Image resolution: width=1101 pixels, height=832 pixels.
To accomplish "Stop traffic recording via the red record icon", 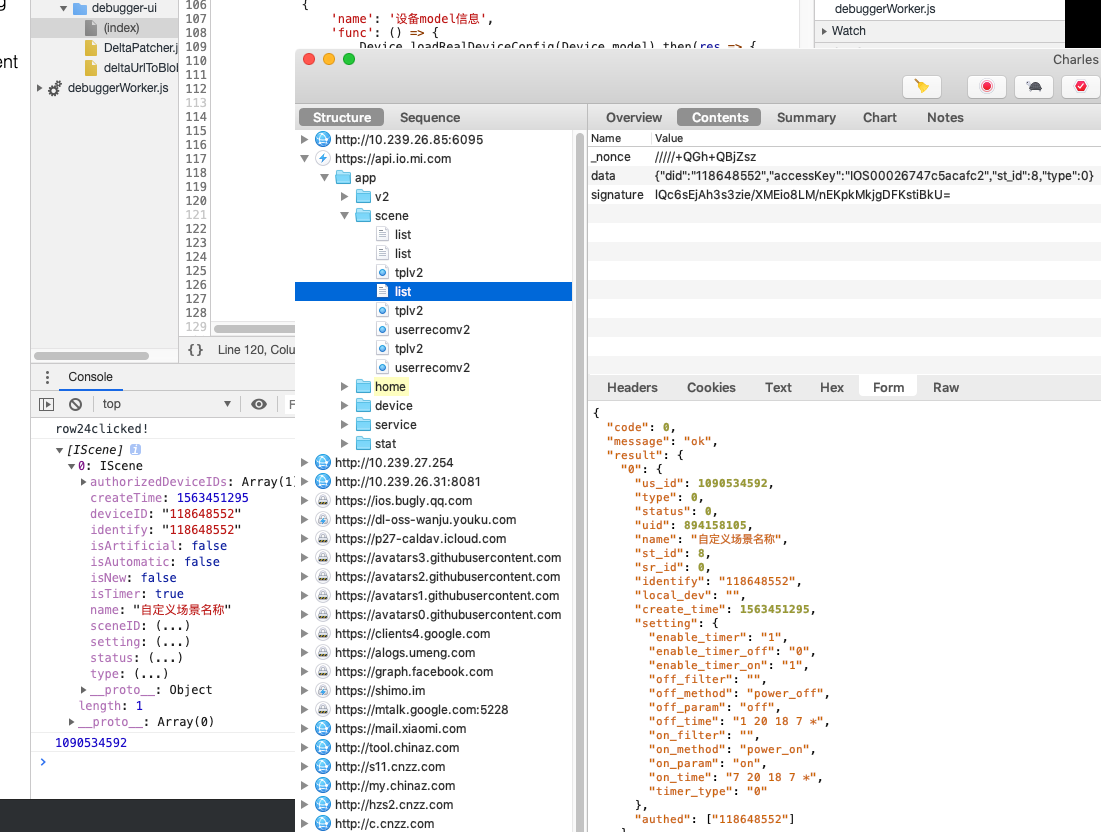I will [x=987, y=87].
